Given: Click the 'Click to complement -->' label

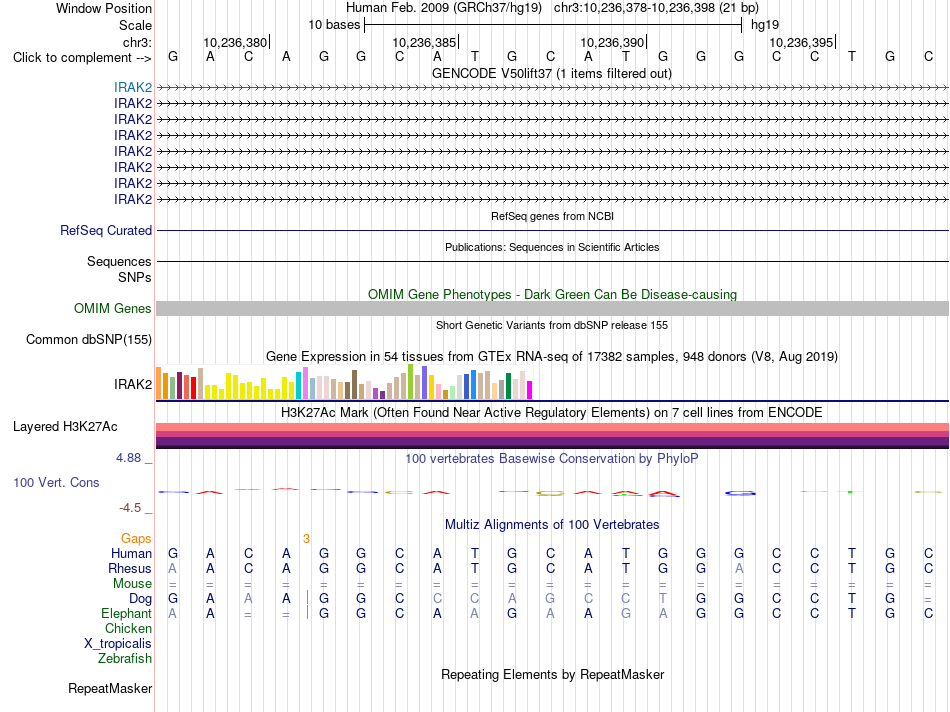Looking at the screenshot, I should point(82,58).
